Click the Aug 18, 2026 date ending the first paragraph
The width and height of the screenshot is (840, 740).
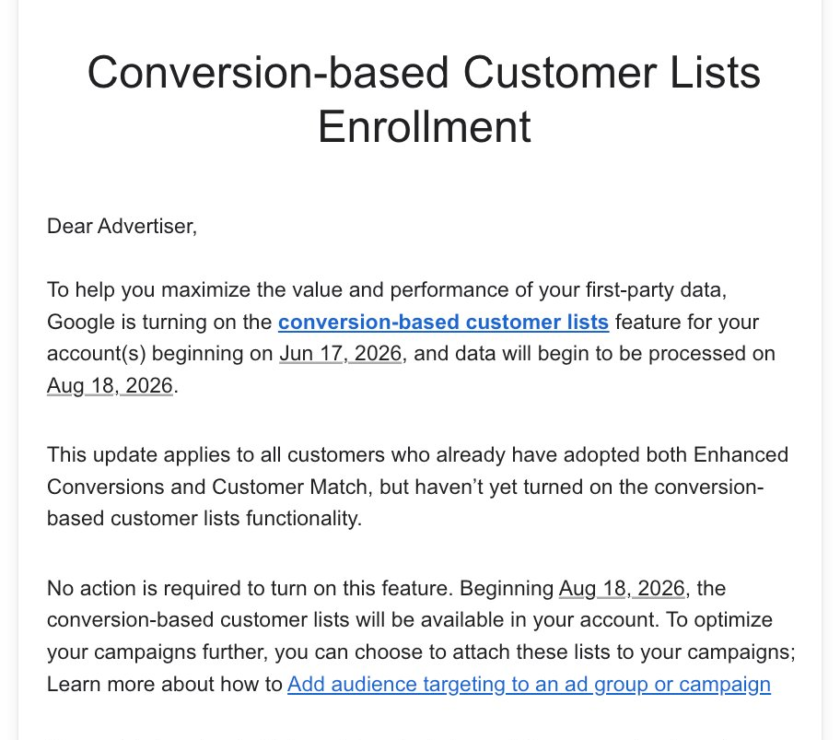coord(110,386)
